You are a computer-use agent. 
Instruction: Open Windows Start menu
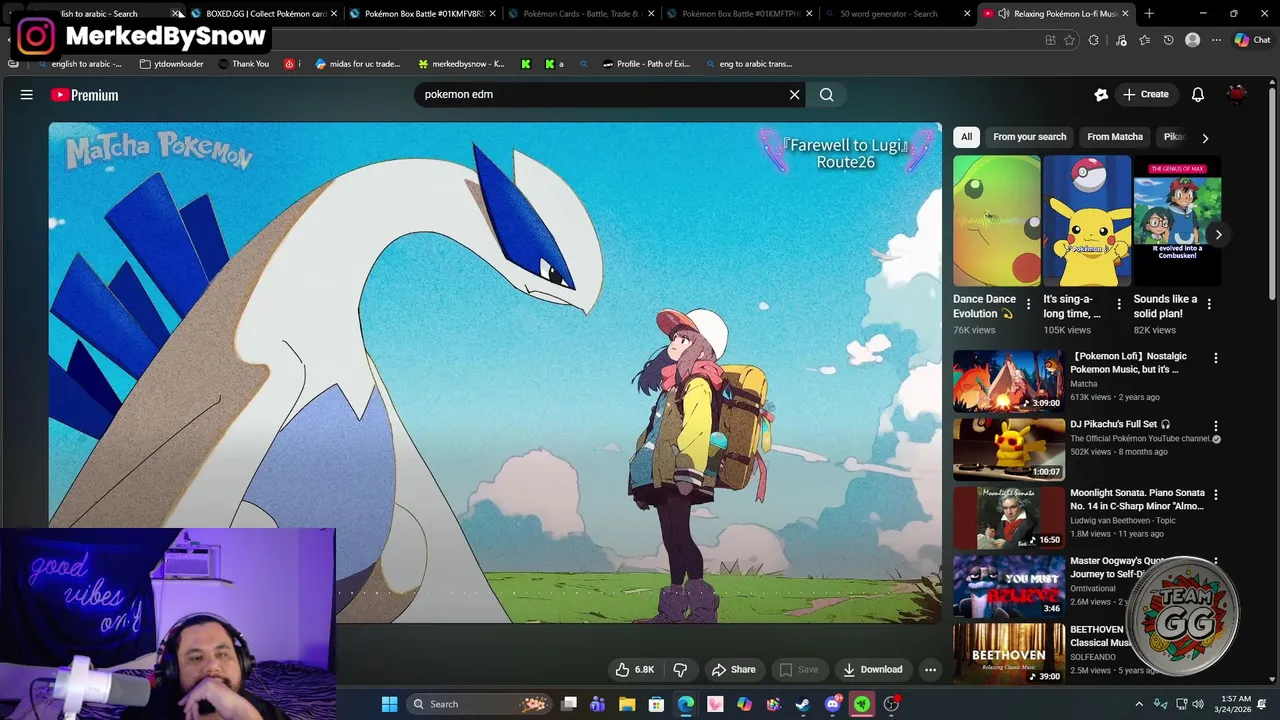[389, 704]
